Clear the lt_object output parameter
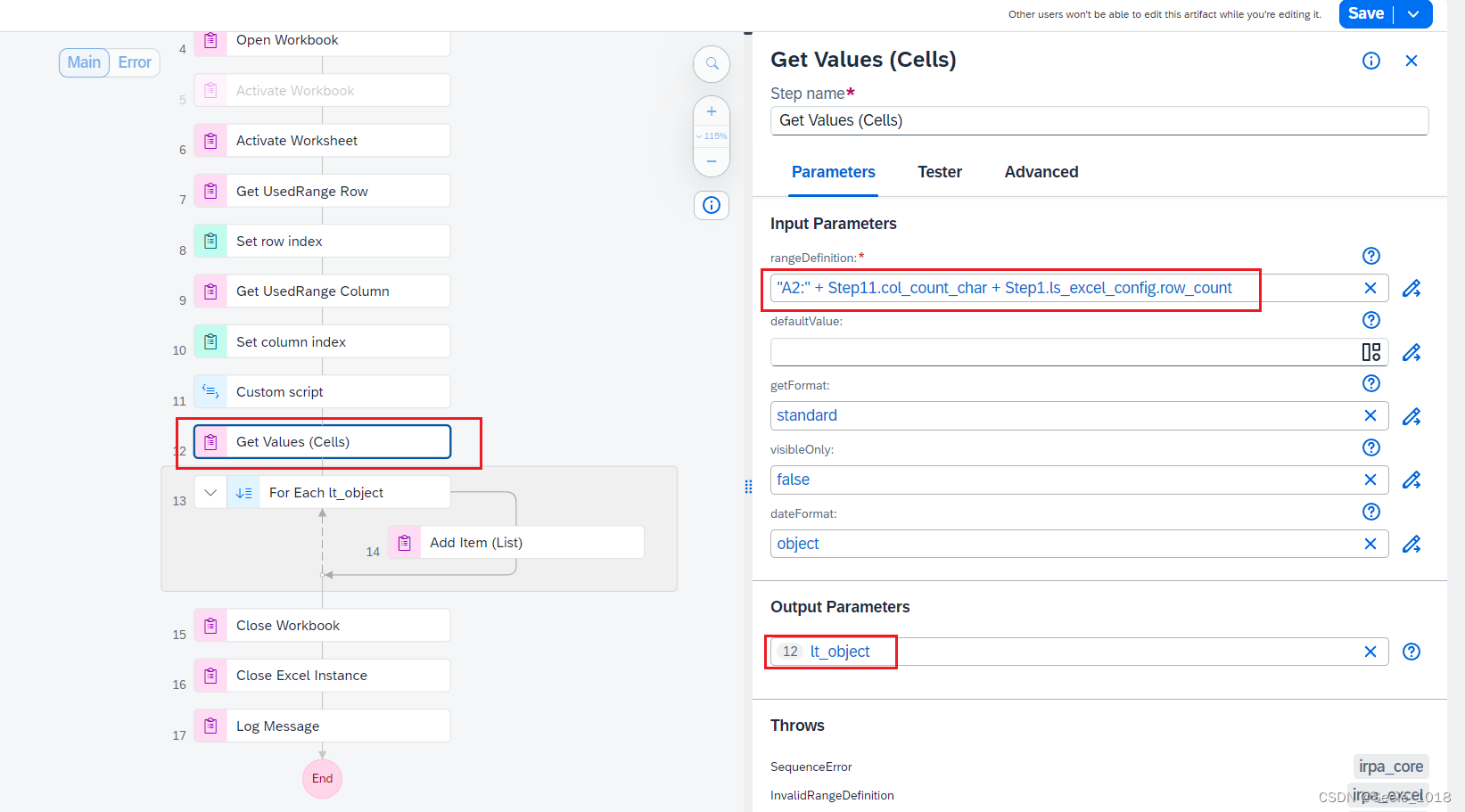This screenshot has height=812, width=1465. [1370, 652]
